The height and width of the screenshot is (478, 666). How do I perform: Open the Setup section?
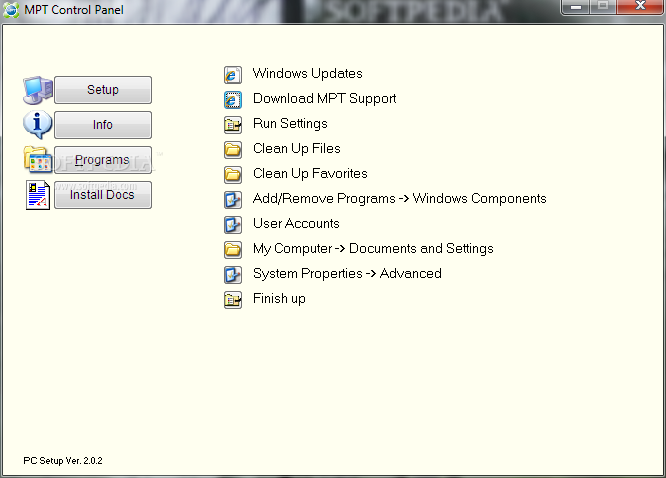click(103, 90)
